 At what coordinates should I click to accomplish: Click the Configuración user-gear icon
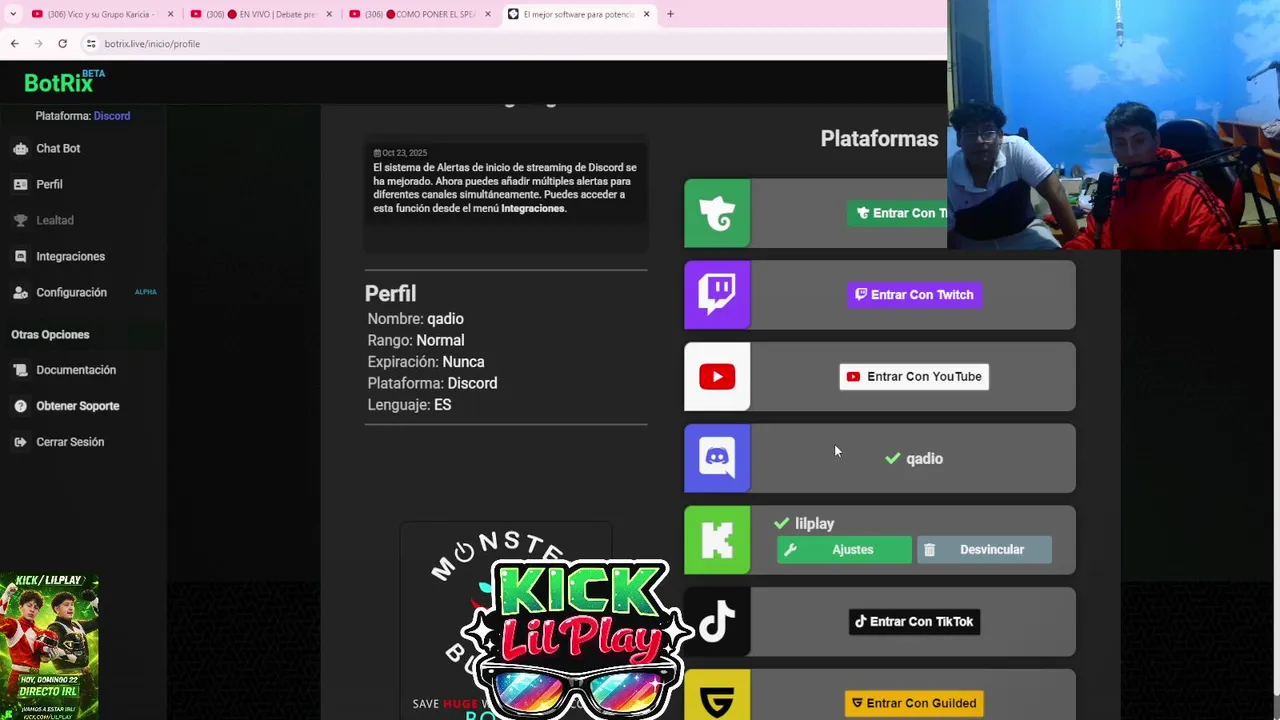(20, 292)
